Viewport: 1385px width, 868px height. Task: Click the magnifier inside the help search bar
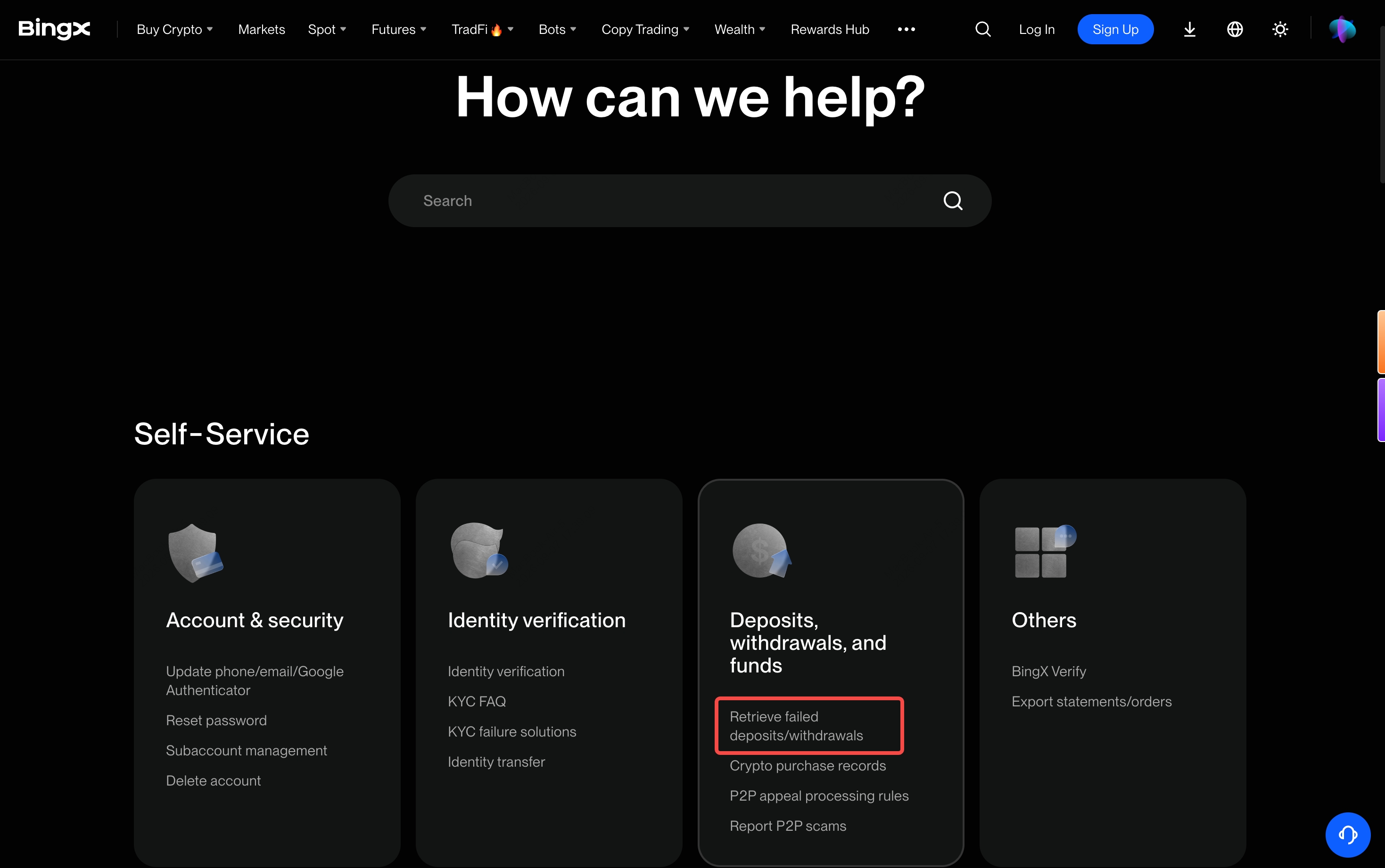[x=953, y=201]
